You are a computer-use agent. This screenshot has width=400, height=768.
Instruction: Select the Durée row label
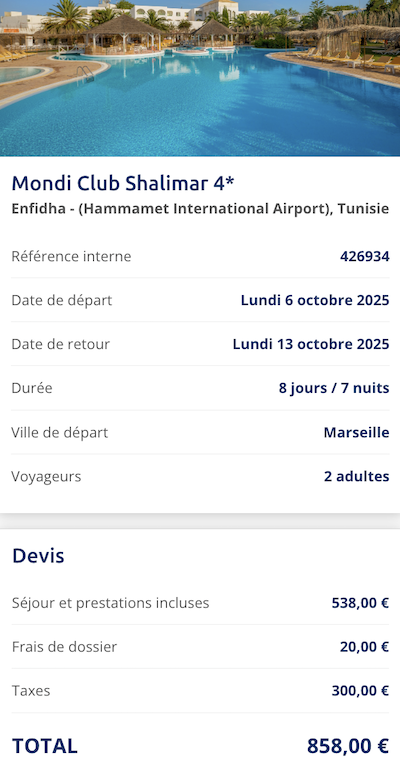click(x=32, y=388)
